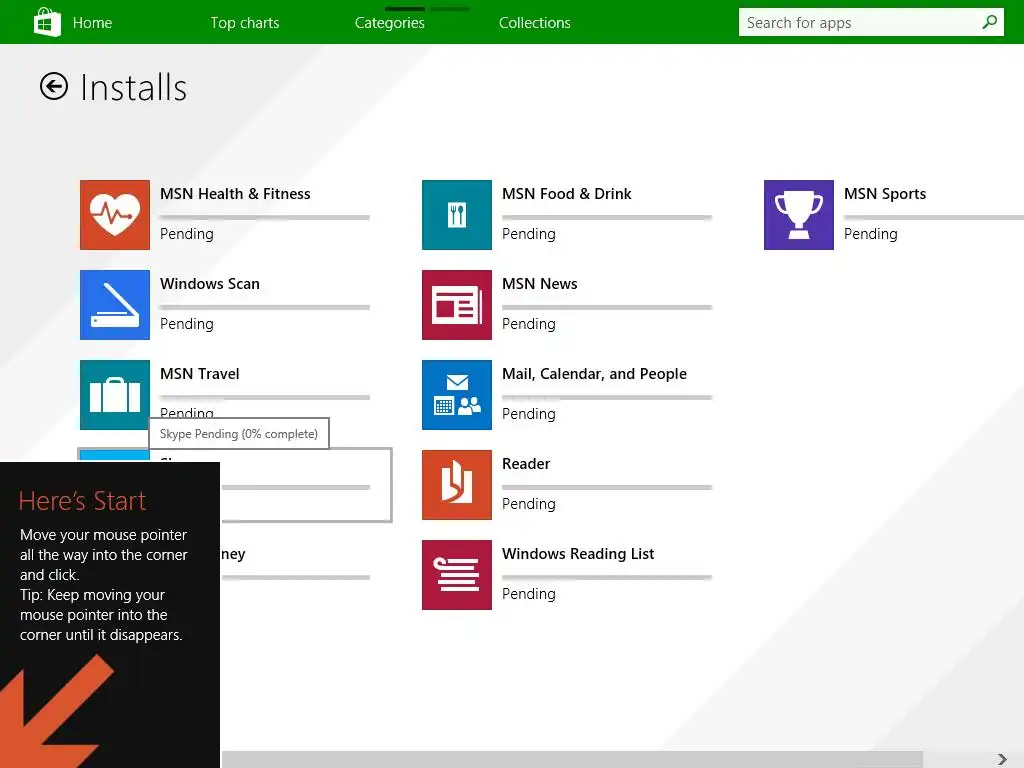Image resolution: width=1024 pixels, height=768 pixels.
Task: Go back with the Installs back arrow
Action: pyautogui.click(x=54, y=86)
